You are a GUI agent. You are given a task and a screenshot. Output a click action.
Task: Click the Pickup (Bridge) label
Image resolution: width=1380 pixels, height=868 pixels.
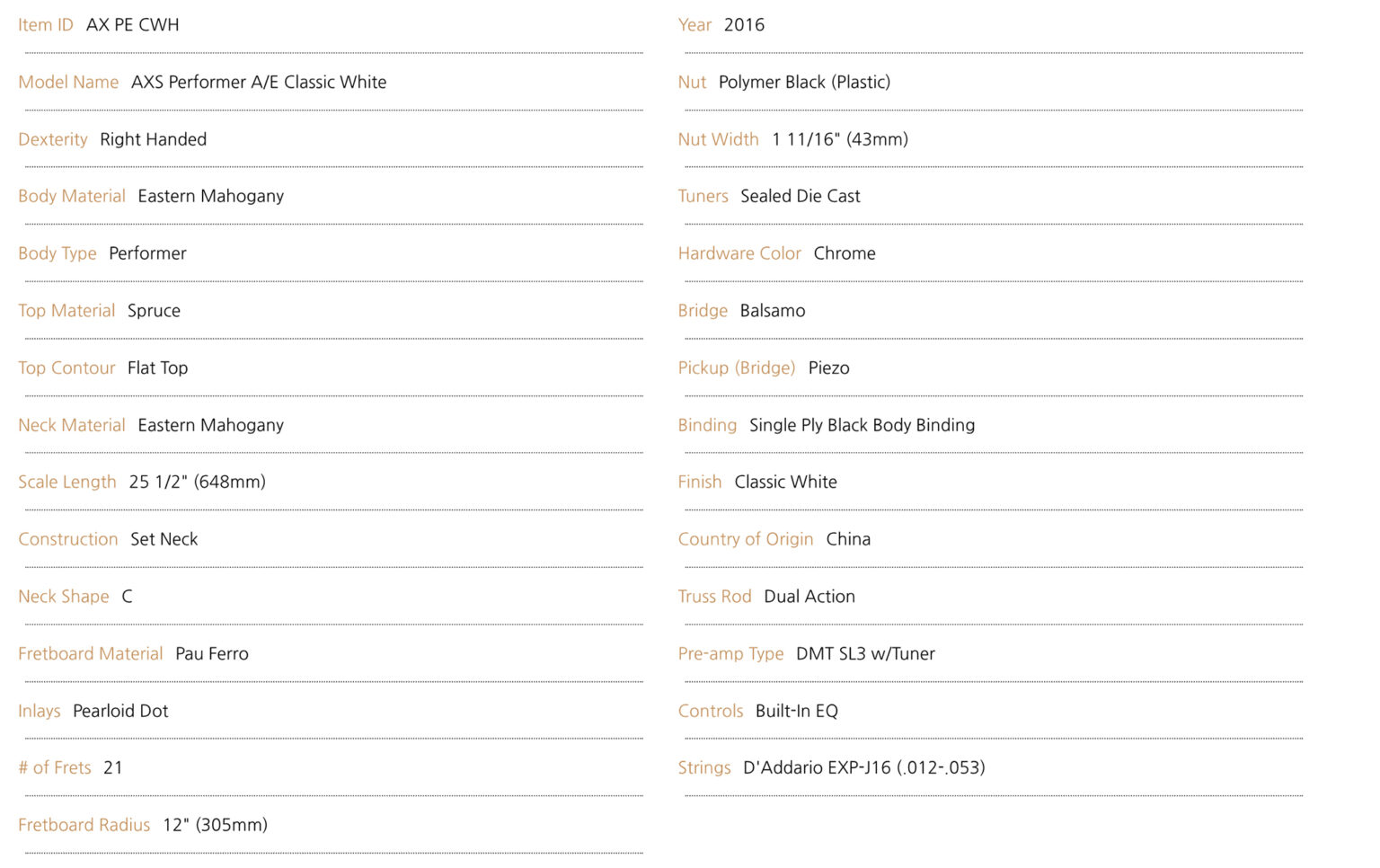pyautogui.click(x=737, y=368)
